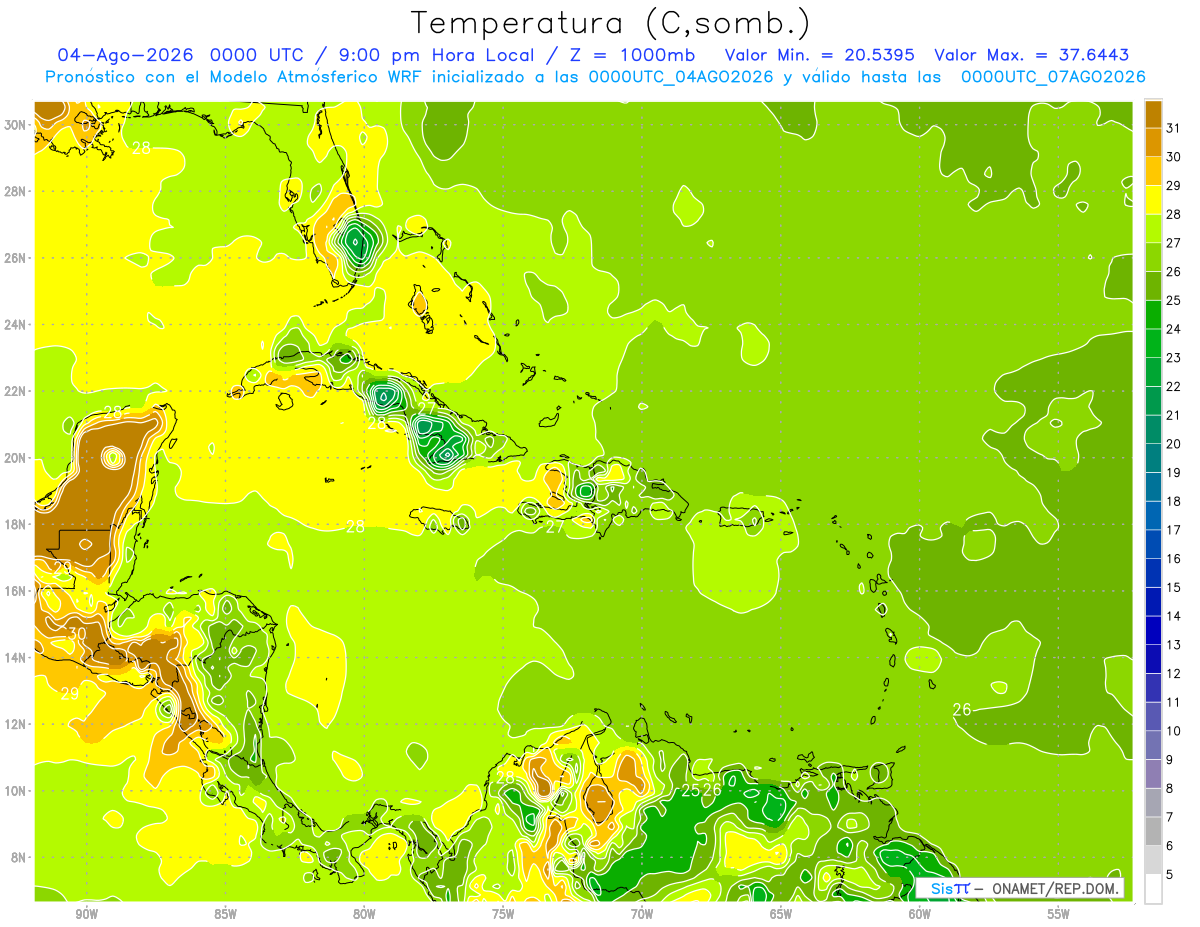Click the color scale label 24

1173,328
